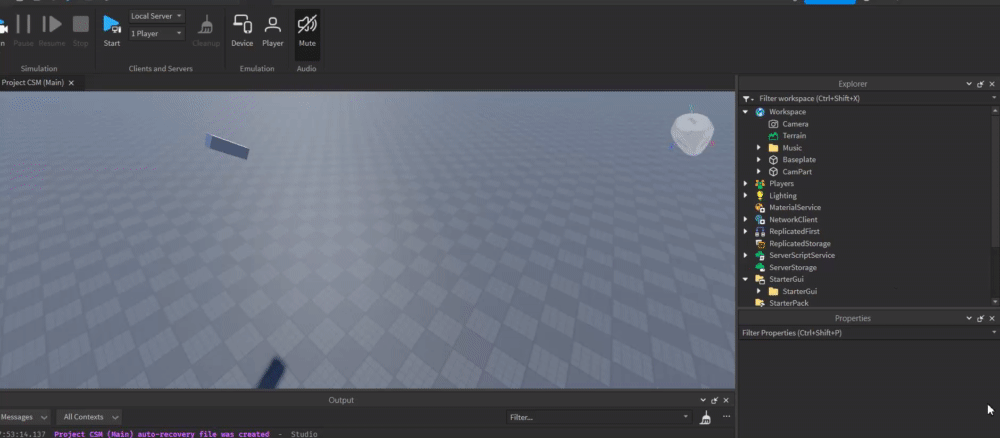
Task: Close the Project CSM (Main) tab
Action: [71, 83]
